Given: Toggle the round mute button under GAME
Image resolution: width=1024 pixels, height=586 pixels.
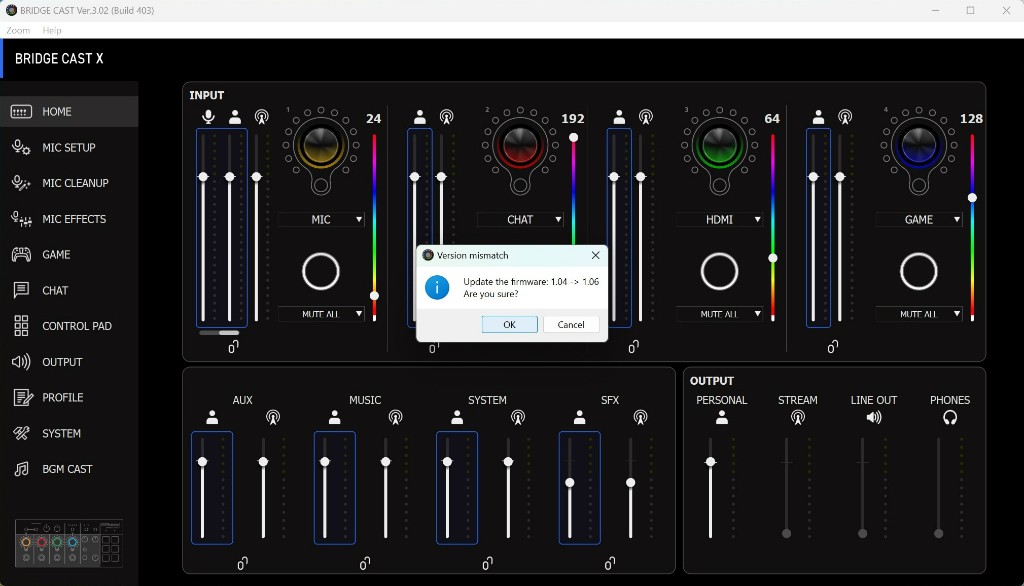Looking at the screenshot, I should click(918, 271).
